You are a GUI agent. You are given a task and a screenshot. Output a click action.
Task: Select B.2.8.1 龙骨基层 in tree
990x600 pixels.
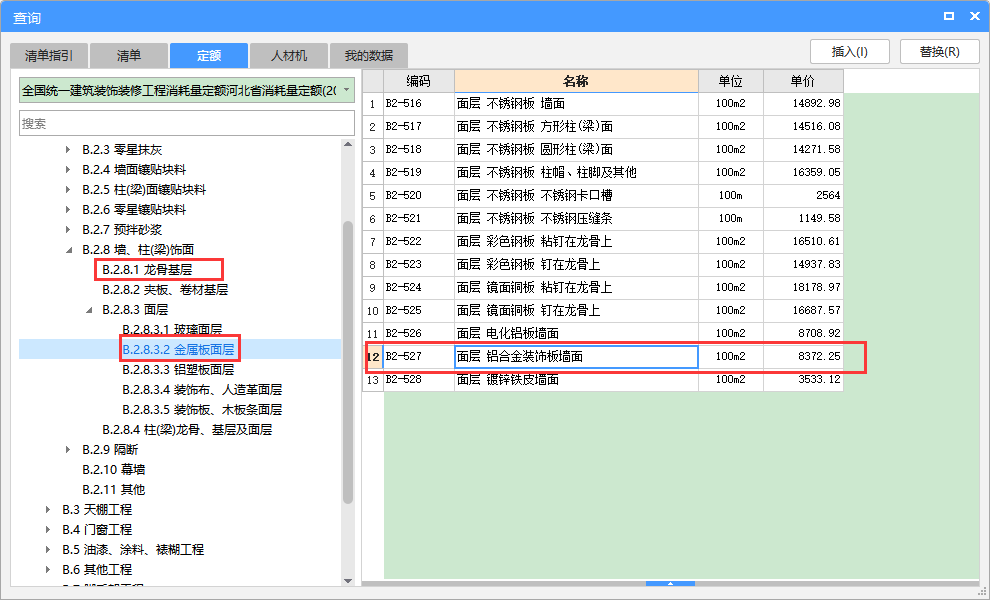coord(147,270)
